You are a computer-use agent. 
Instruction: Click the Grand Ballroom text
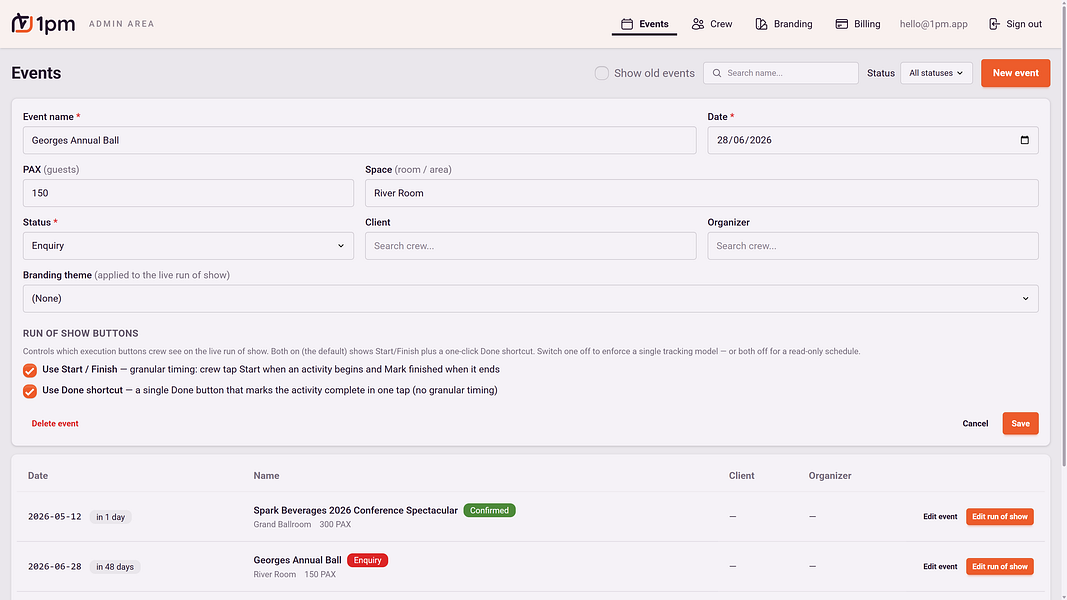[x=282, y=524]
